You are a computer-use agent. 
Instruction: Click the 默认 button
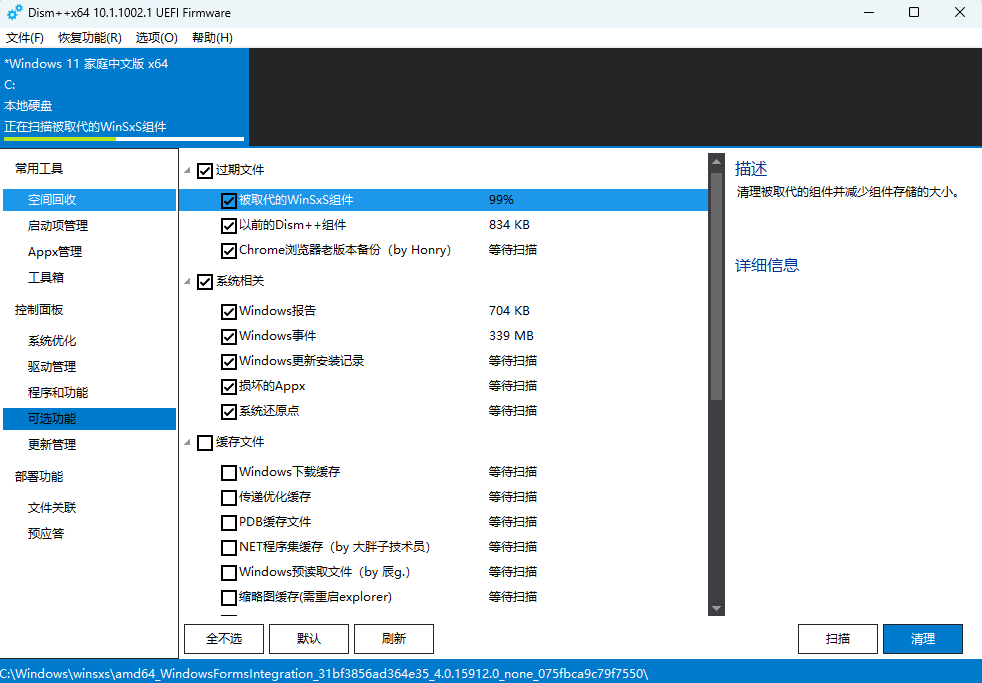309,639
